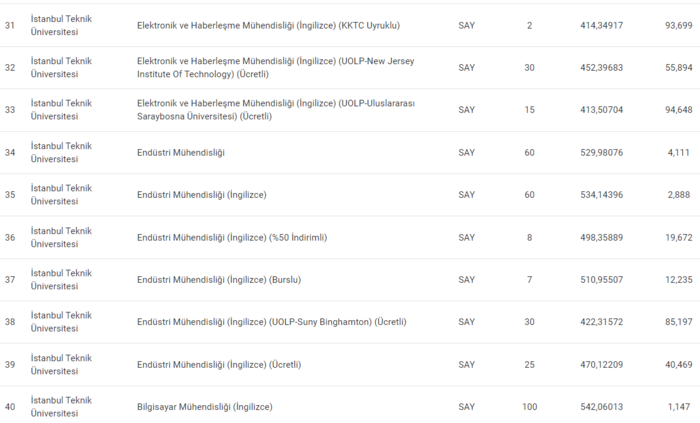Click ranking value 85,197

(677, 322)
